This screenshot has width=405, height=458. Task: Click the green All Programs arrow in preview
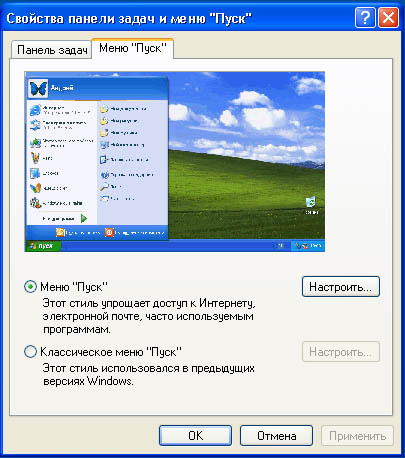click(84, 219)
